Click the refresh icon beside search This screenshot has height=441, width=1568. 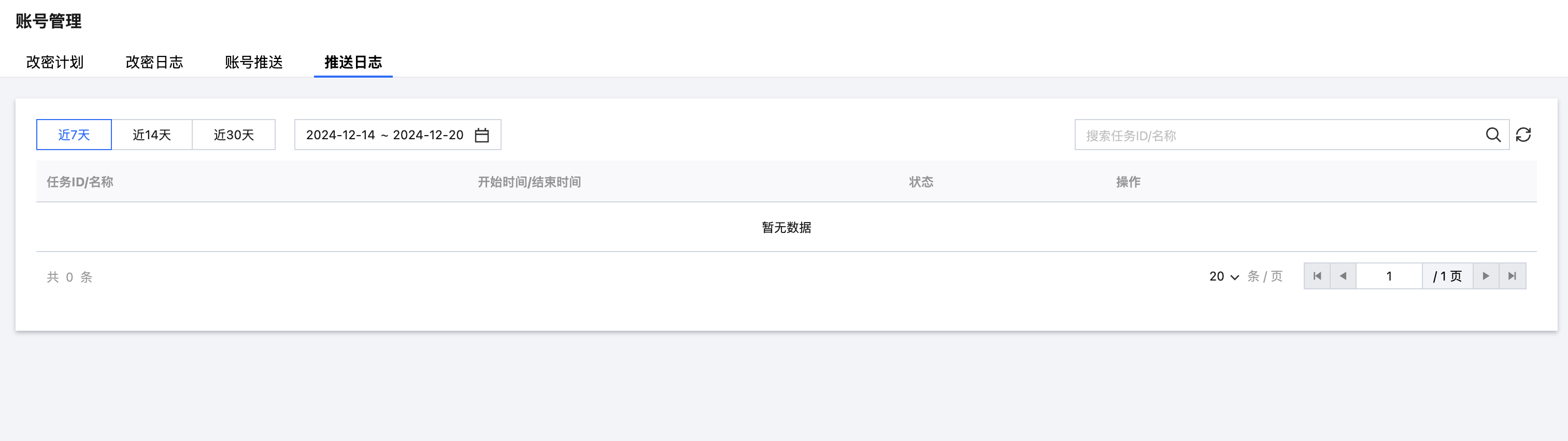coord(1523,135)
